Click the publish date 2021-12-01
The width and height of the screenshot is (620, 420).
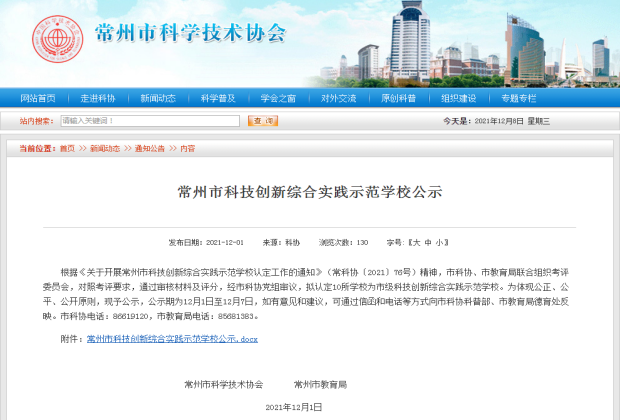[225, 243]
